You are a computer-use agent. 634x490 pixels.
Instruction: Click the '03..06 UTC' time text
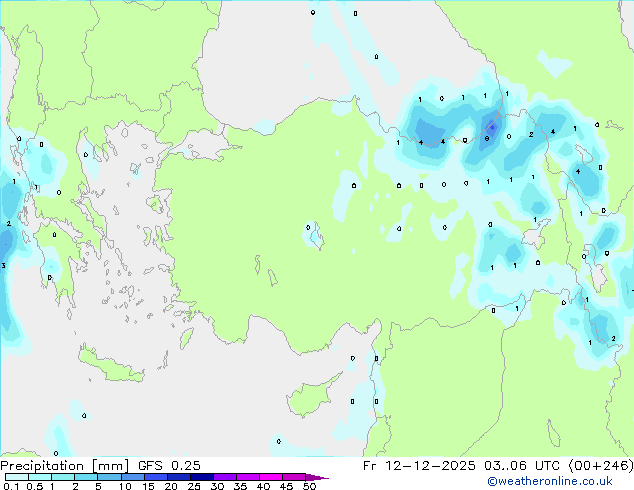click(x=522, y=466)
